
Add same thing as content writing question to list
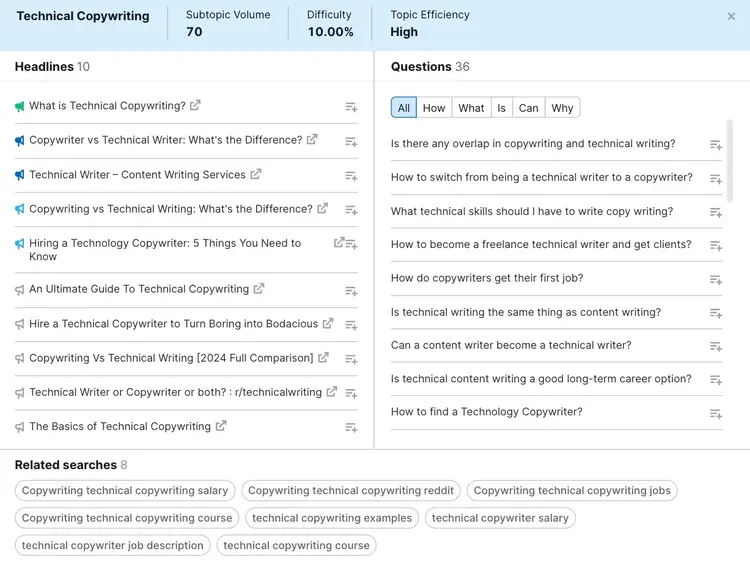pyautogui.click(x=716, y=313)
